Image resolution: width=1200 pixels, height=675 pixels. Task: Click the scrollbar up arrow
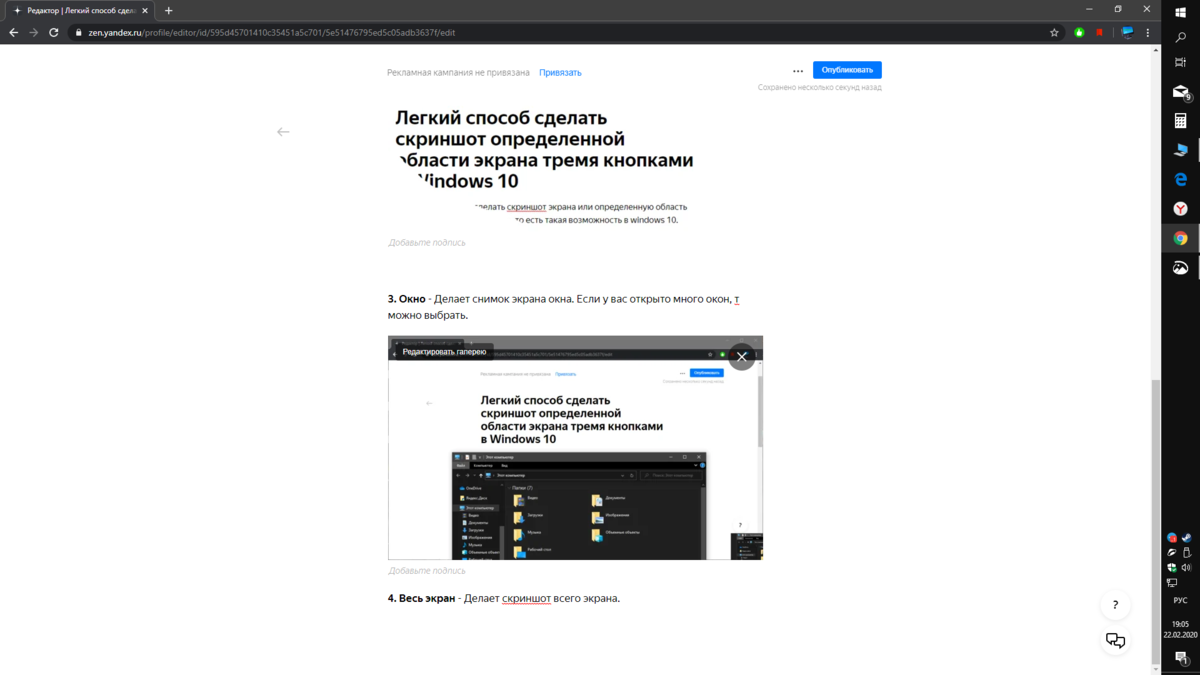pos(1157,51)
